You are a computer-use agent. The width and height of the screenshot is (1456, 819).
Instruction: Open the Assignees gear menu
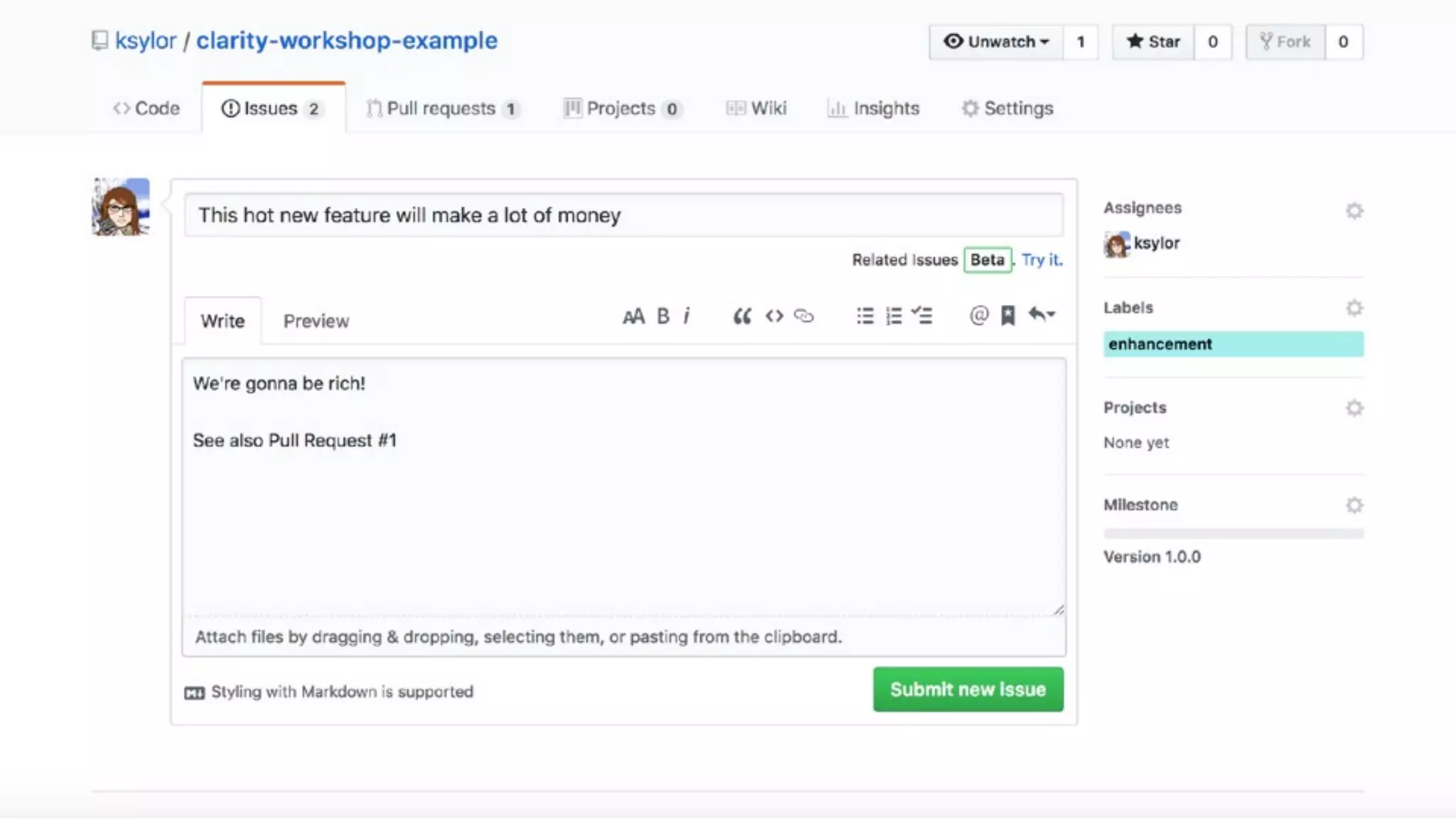click(x=1354, y=211)
